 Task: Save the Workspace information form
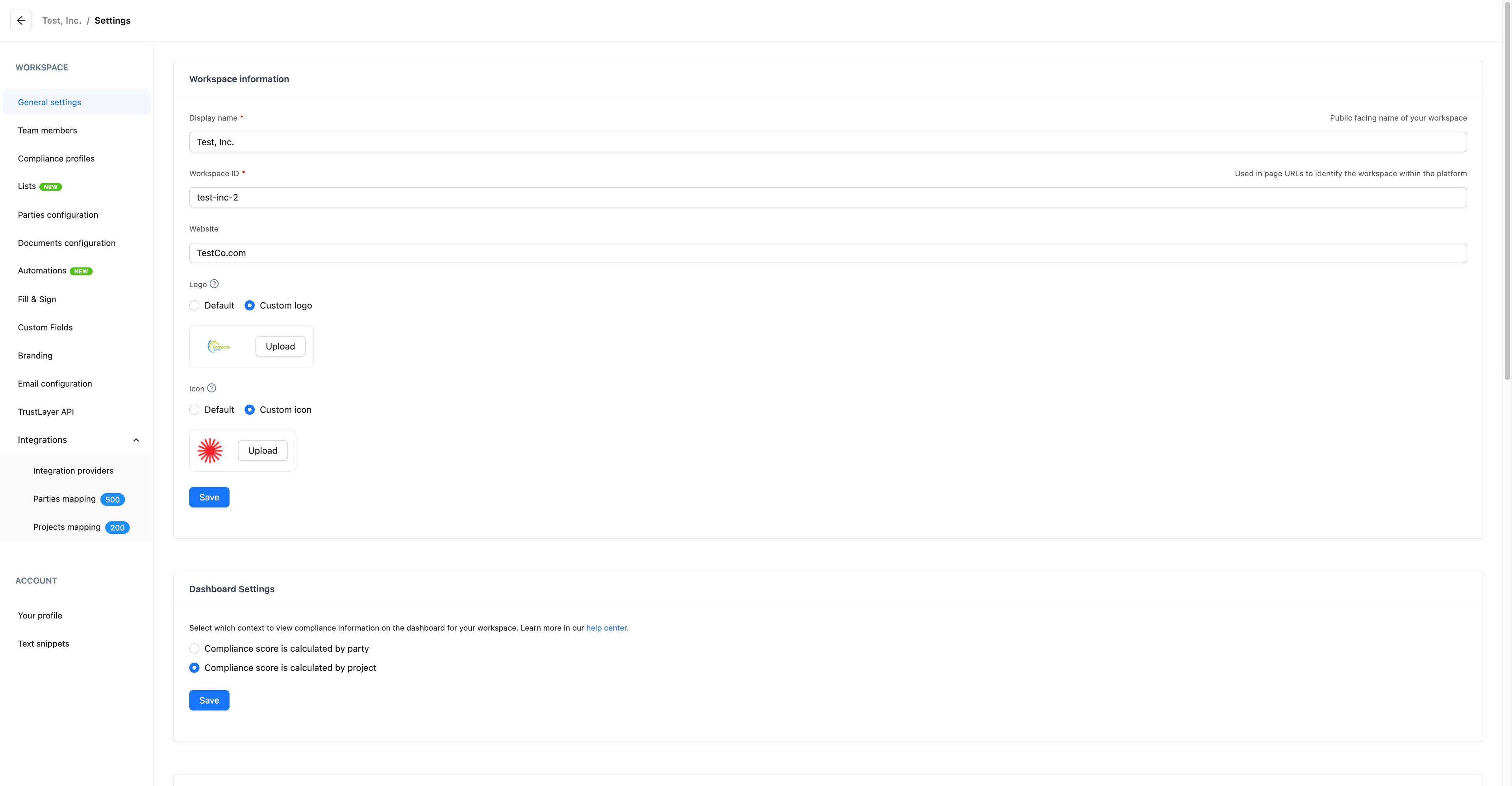(209, 498)
